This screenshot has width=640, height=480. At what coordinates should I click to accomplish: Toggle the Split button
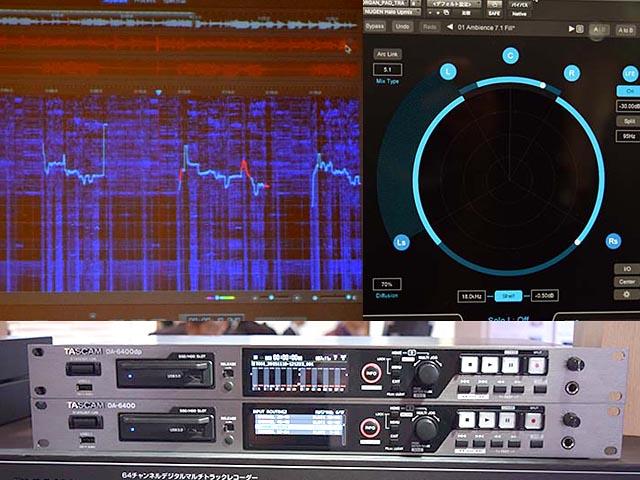[629, 121]
